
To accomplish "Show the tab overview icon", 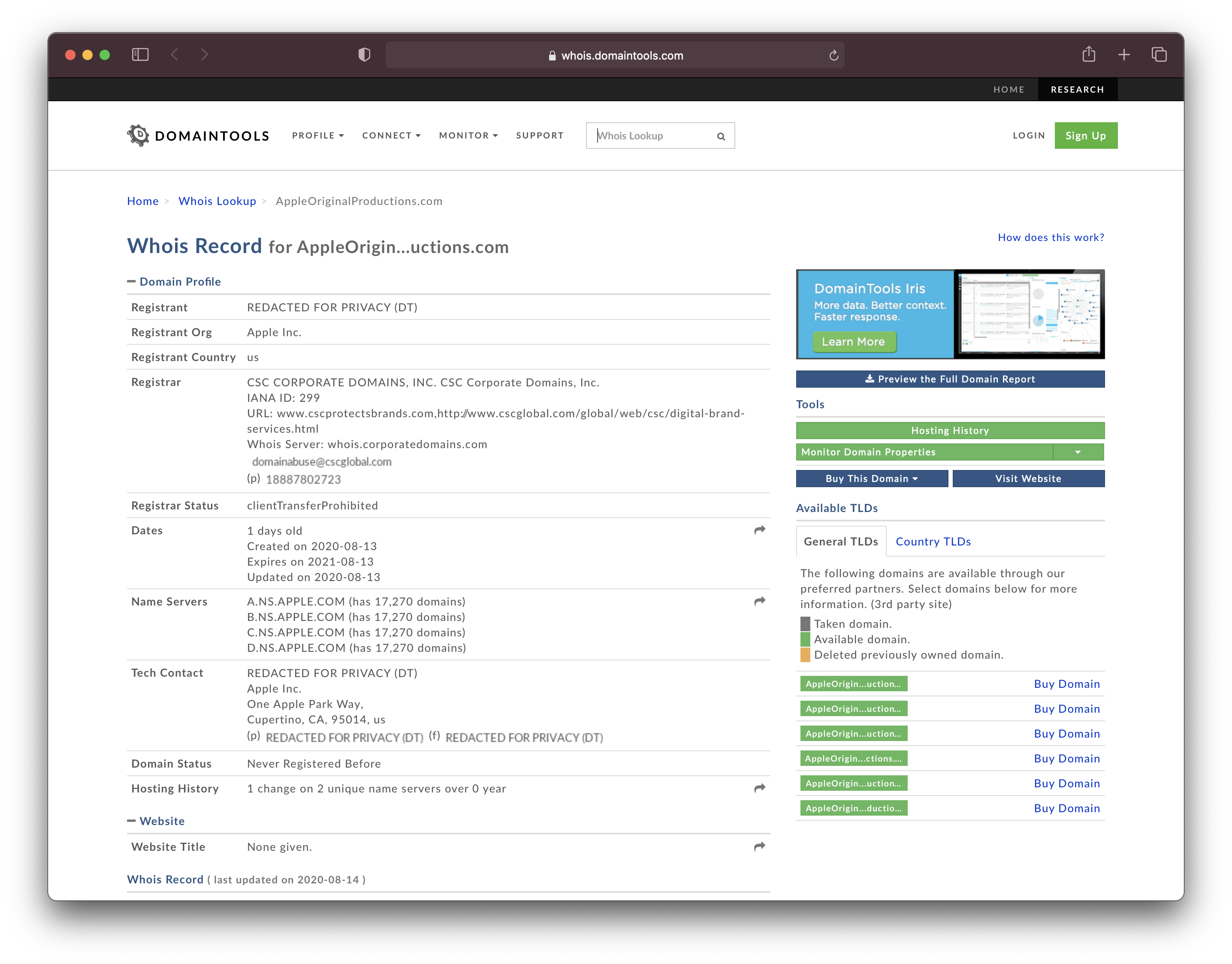I will (1159, 55).
